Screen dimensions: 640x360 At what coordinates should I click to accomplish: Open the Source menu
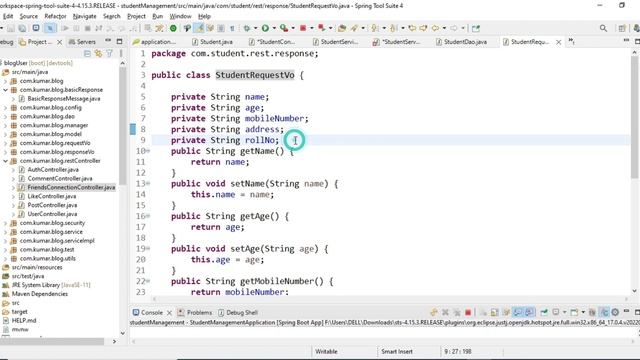click(29, 16)
